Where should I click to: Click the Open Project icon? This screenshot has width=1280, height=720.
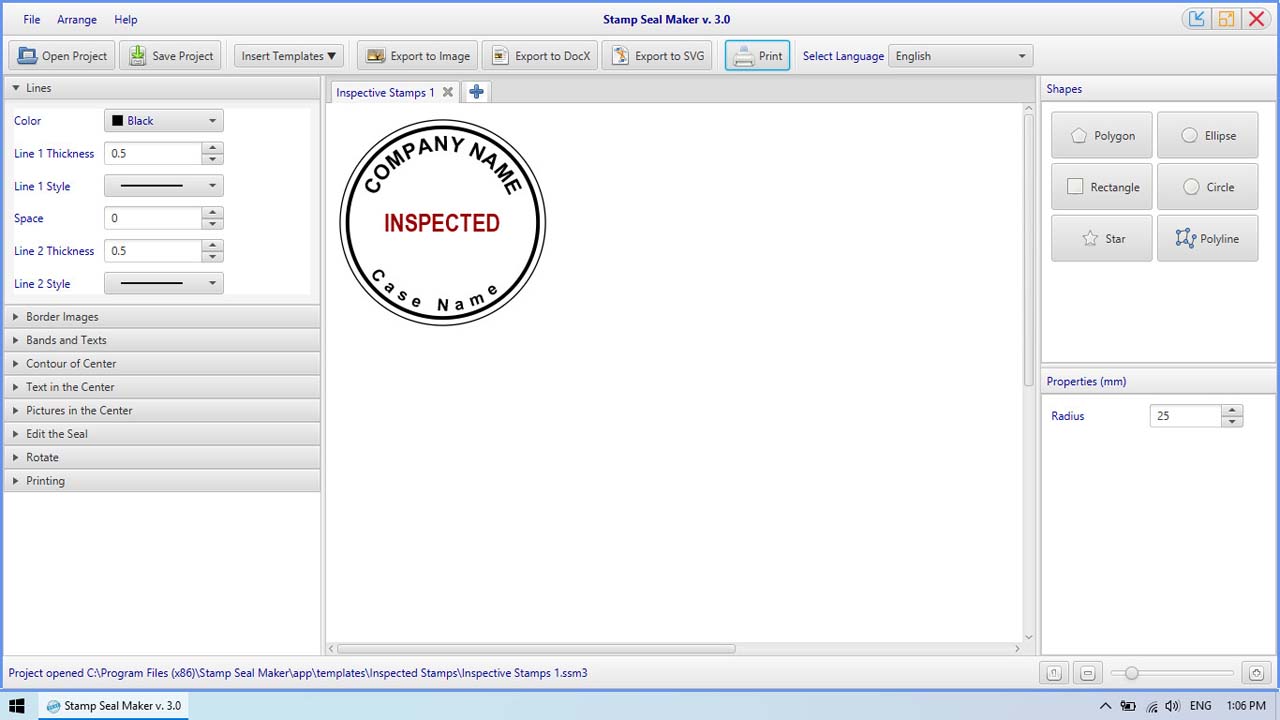pyautogui.click(x=26, y=55)
